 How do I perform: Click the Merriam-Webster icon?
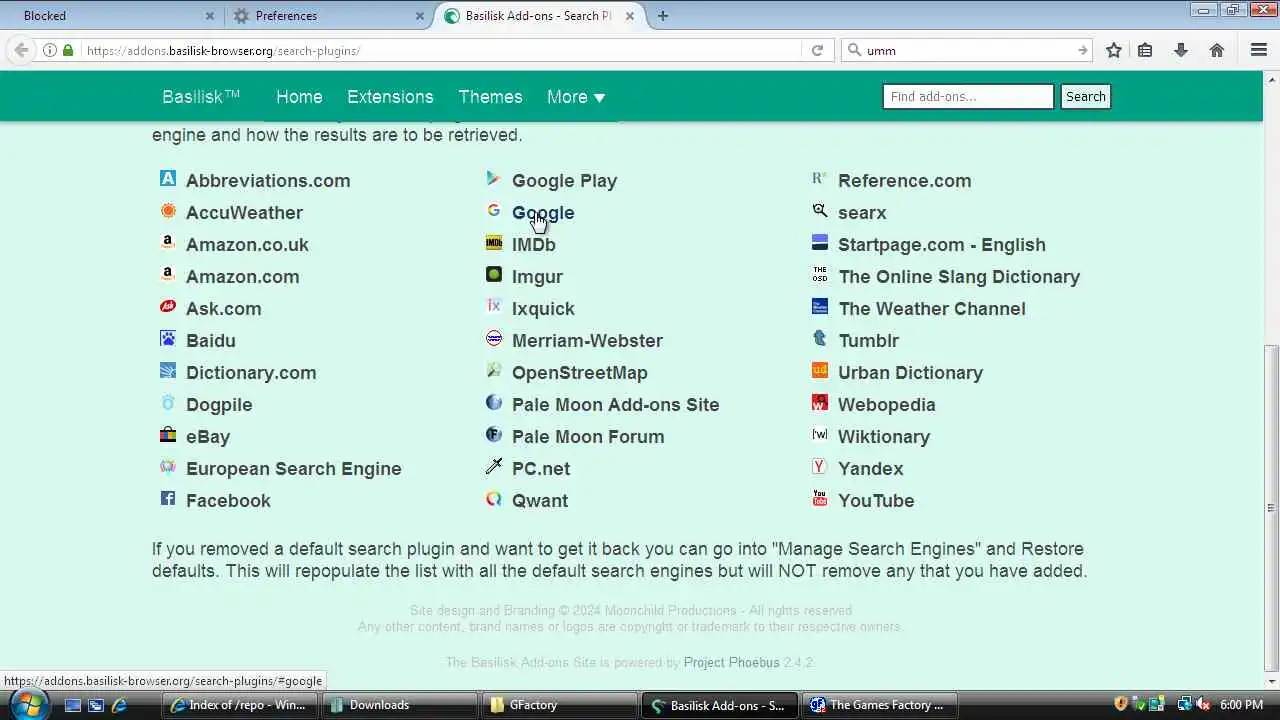(x=494, y=339)
